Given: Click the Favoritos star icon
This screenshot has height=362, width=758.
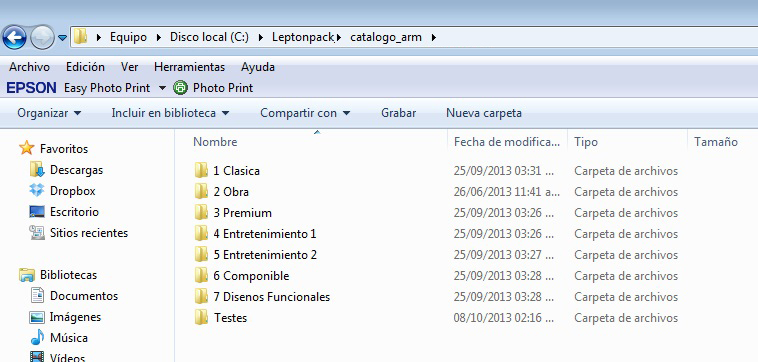Looking at the screenshot, I should [x=27, y=148].
